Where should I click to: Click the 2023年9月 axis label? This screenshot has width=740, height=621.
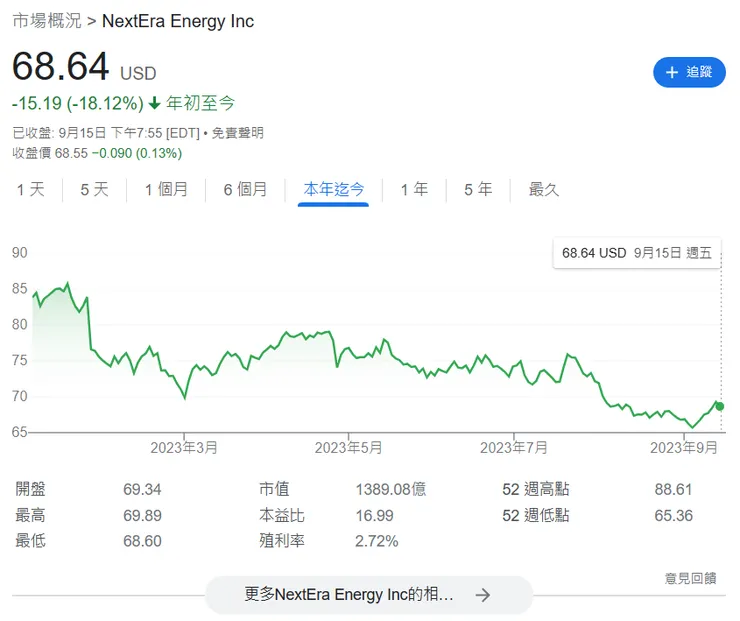(684, 447)
